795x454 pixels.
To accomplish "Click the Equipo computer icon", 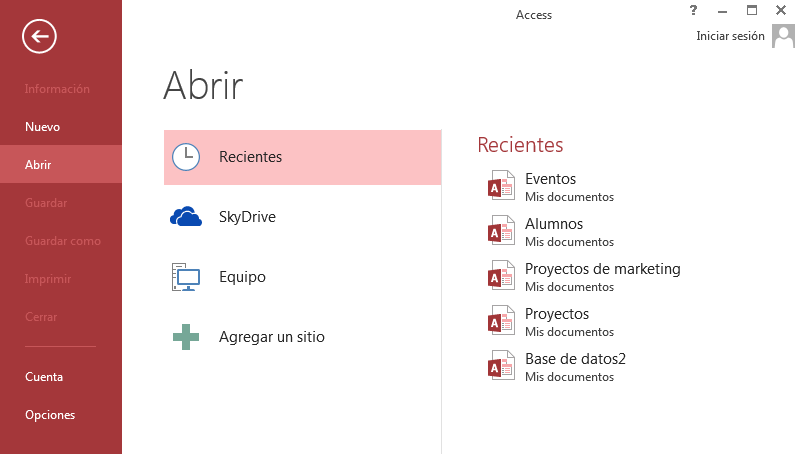I will coord(186,277).
